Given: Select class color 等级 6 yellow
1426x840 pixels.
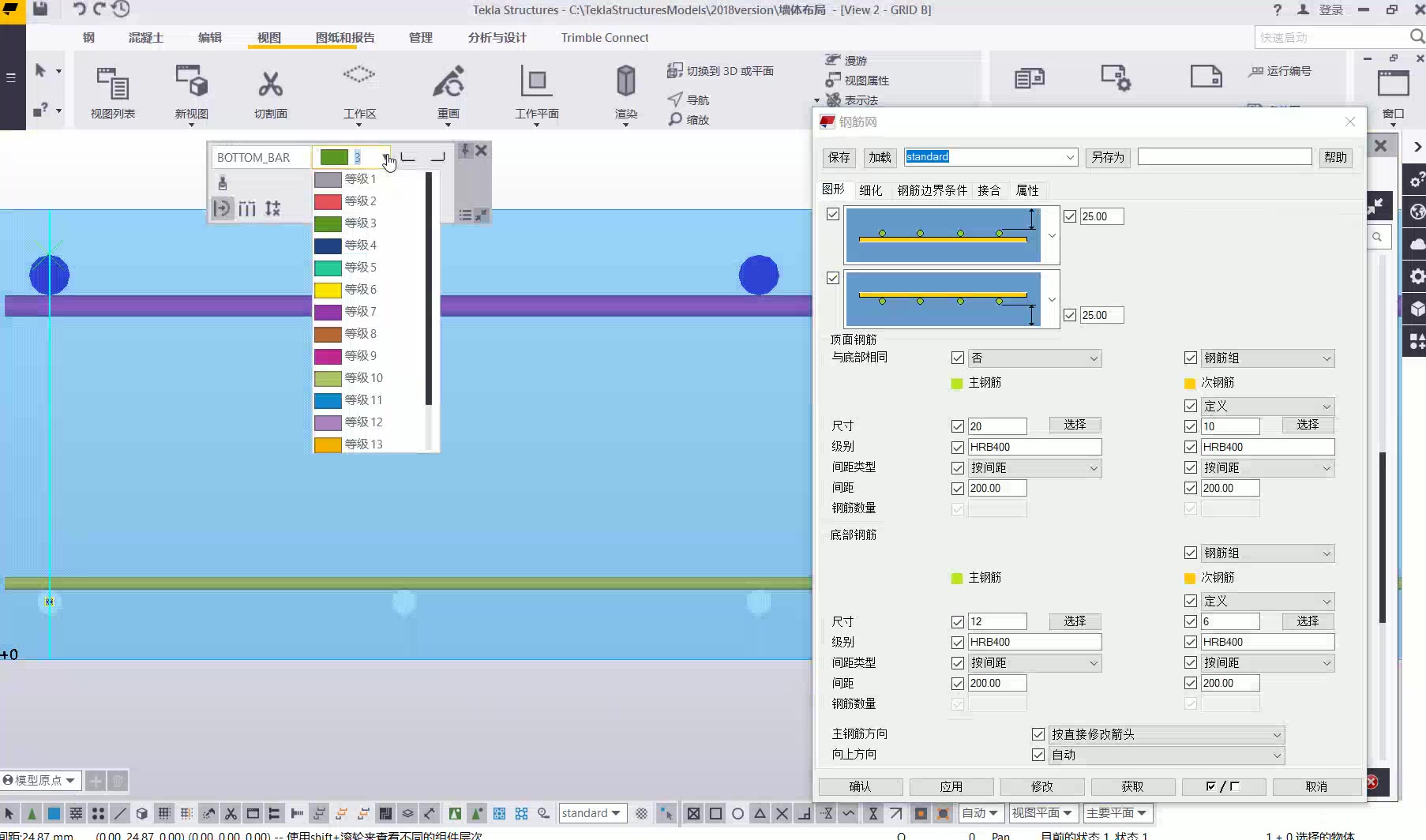Looking at the screenshot, I should [369, 290].
